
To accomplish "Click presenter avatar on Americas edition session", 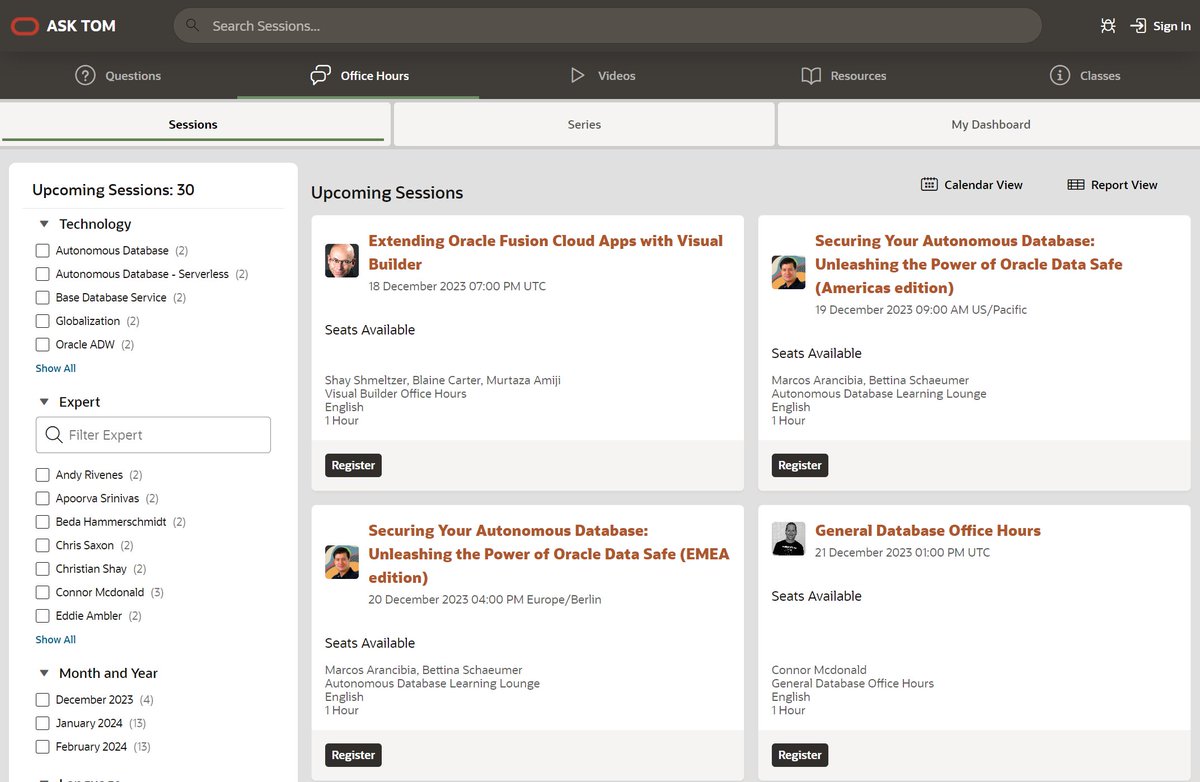I will point(789,272).
